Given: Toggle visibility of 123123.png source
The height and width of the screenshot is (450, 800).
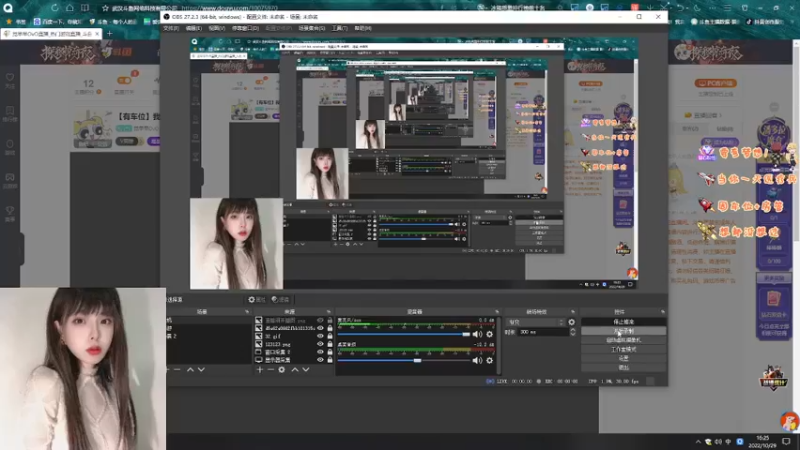Looking at the screenshot, I should tap(320, 344).
